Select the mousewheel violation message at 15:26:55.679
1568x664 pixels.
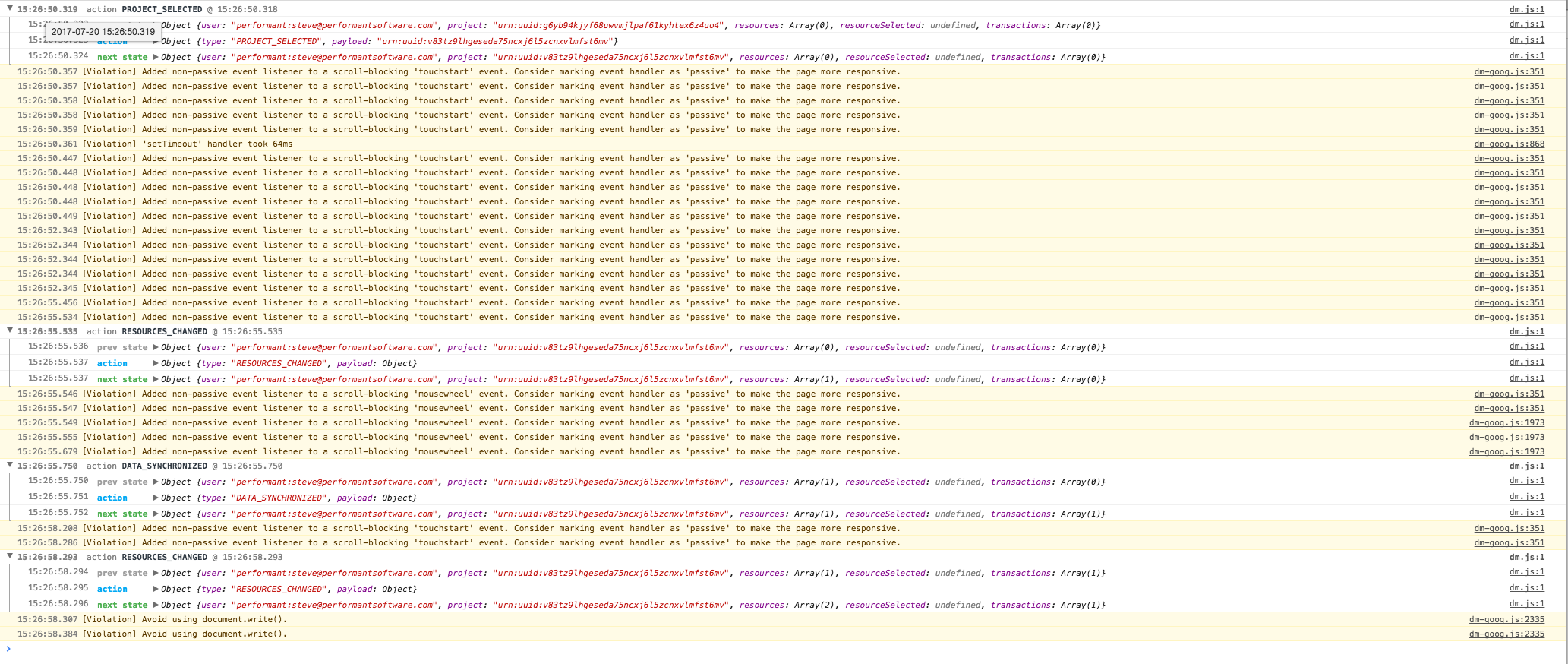click(491, 451)
